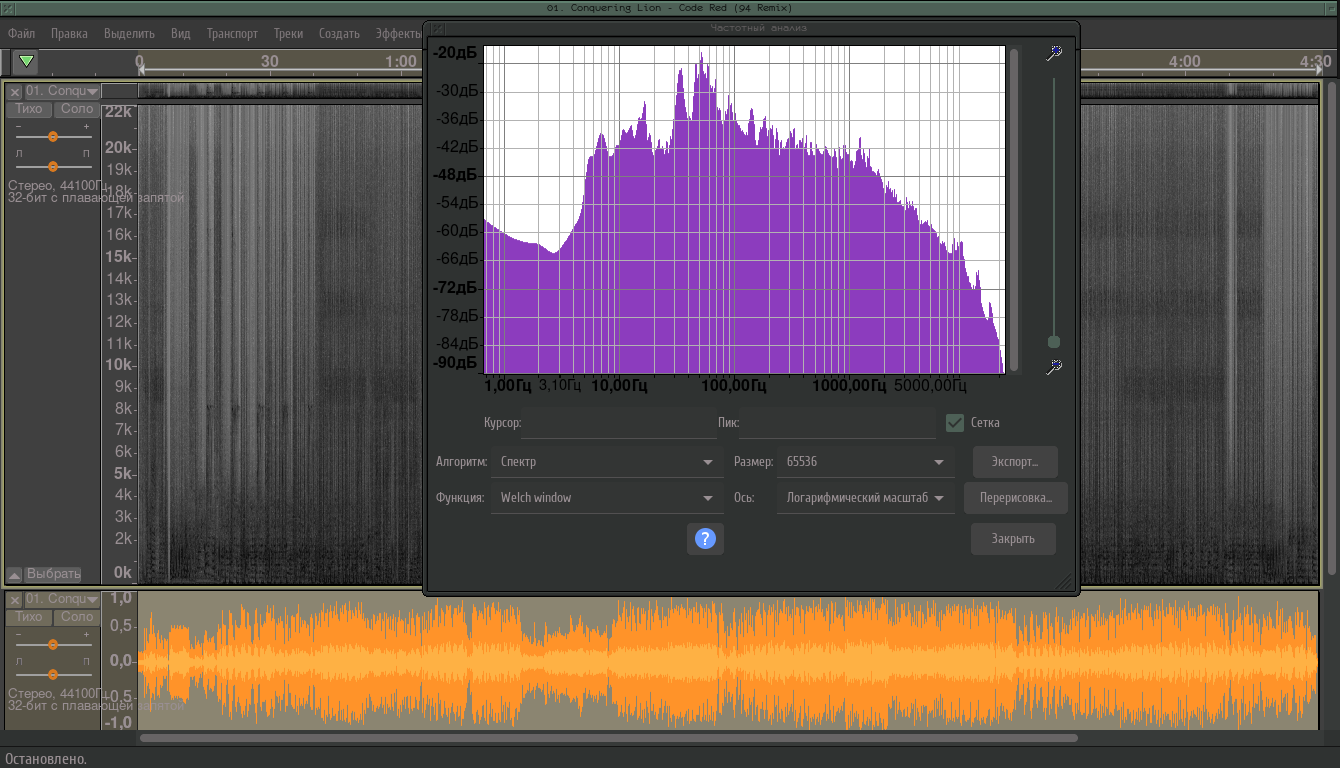Adjust the spectrogram track pan slider knob
The height and width of the screenshot is (768, 1340).
53,167
